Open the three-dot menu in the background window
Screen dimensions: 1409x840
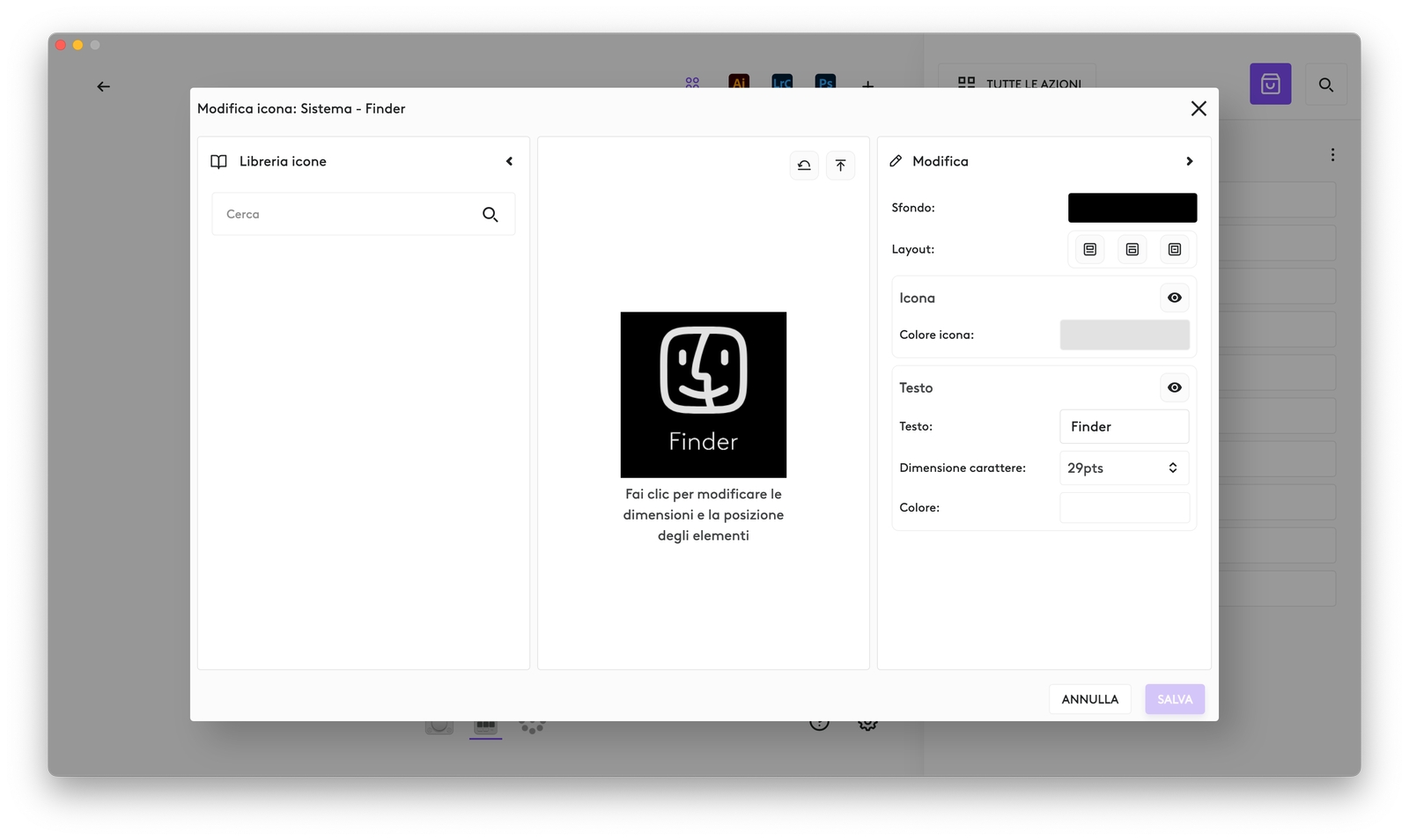1332,155
